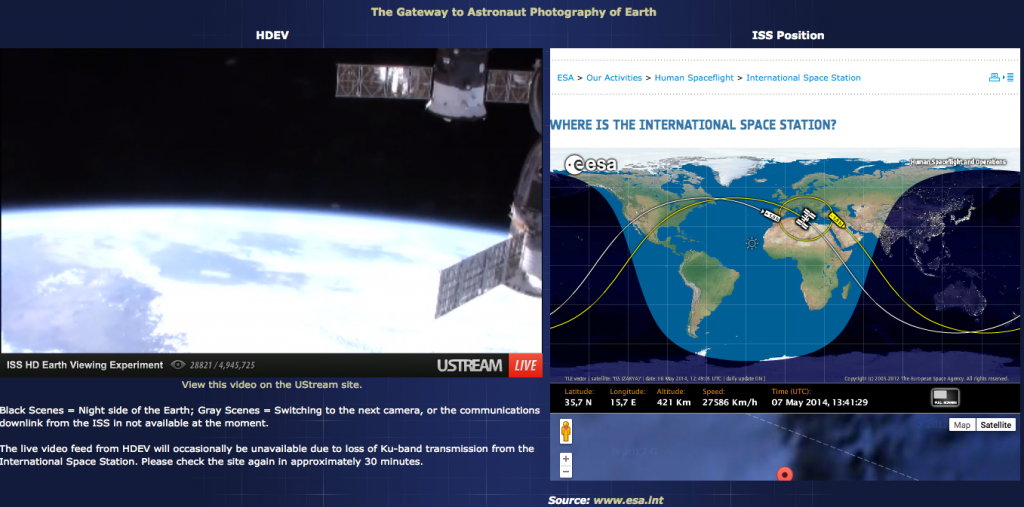Click the red ISS location marker
The height and width of the screenshot is (507, 1024).
(x=785, y=474)
